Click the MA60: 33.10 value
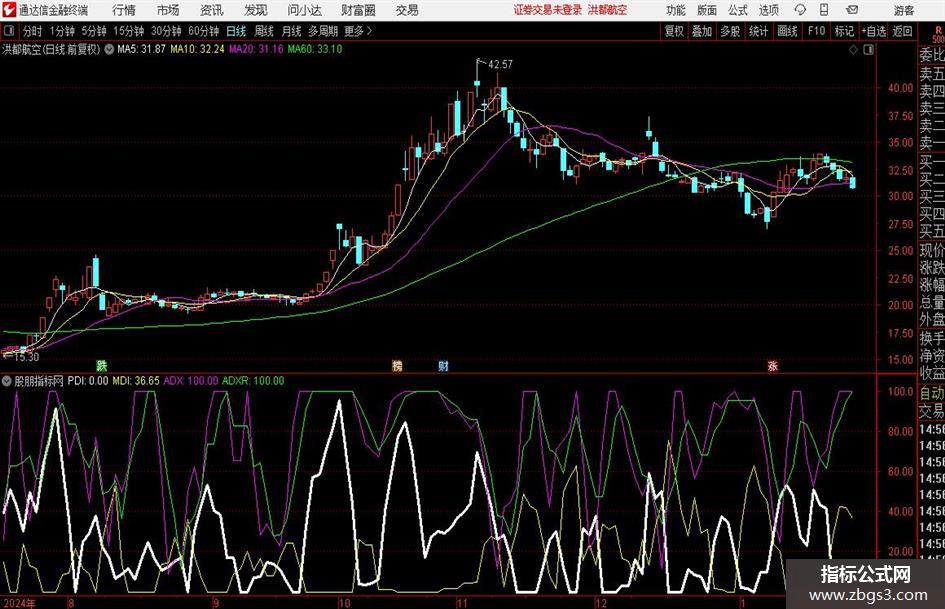Image resolution: width=945 pixels, height=609 pixels. click(x=315, y=49)
